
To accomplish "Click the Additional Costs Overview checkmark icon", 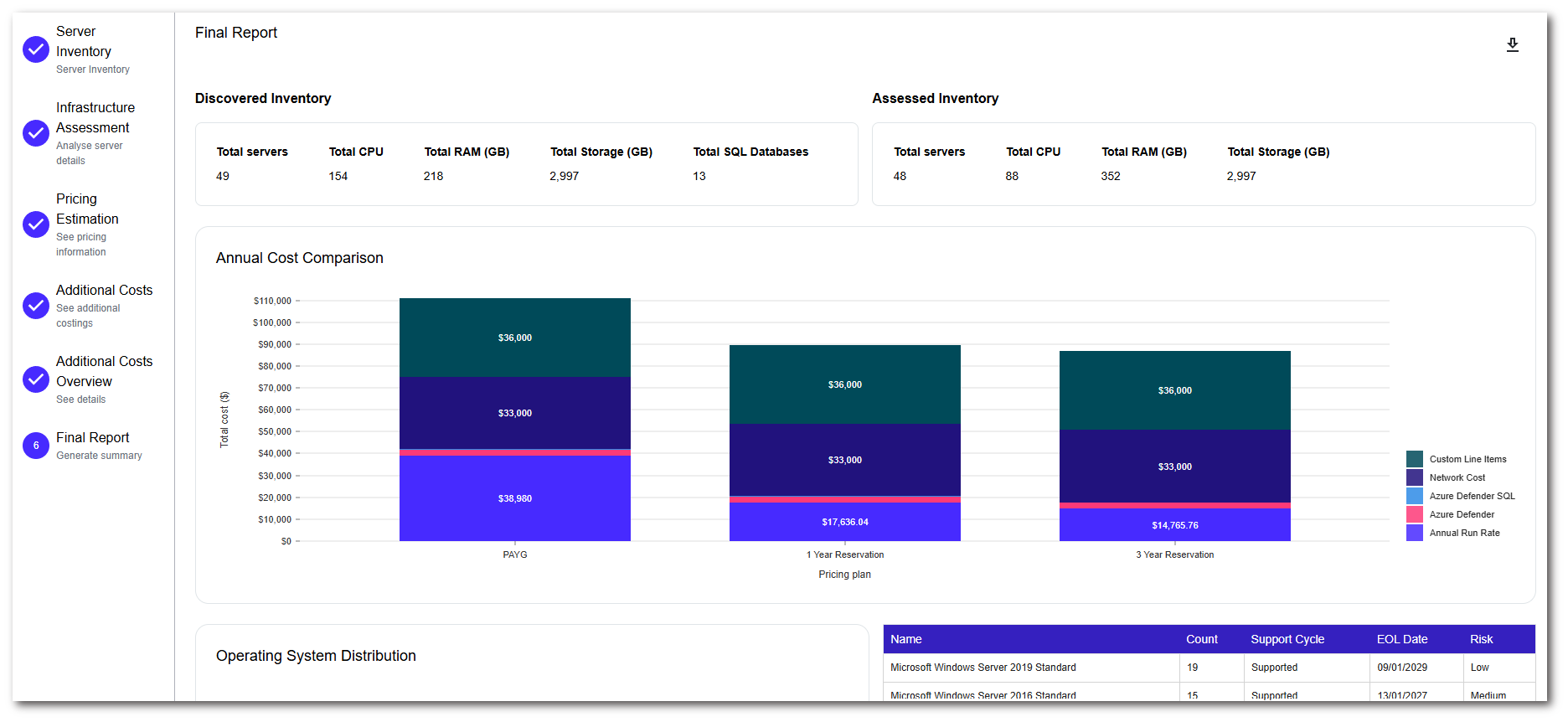I will point(36,379).
